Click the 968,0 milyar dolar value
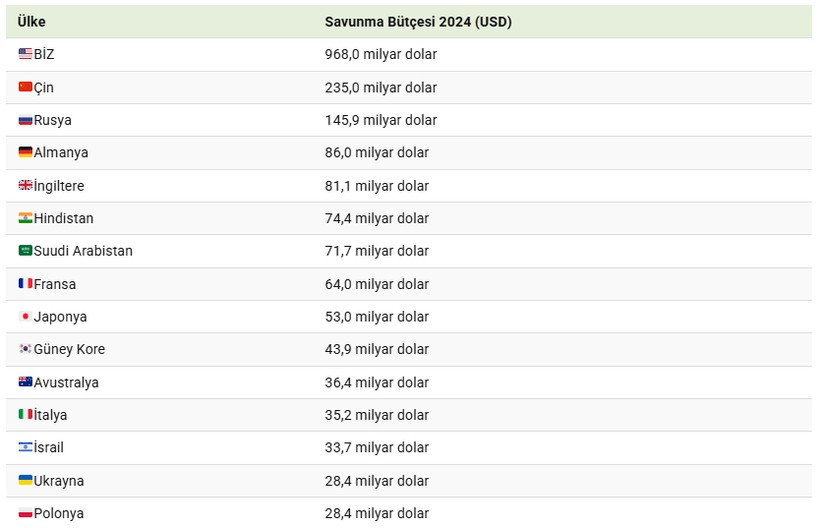Image resolution: width=820 pixels, height=528 pixels. [381, 54]
